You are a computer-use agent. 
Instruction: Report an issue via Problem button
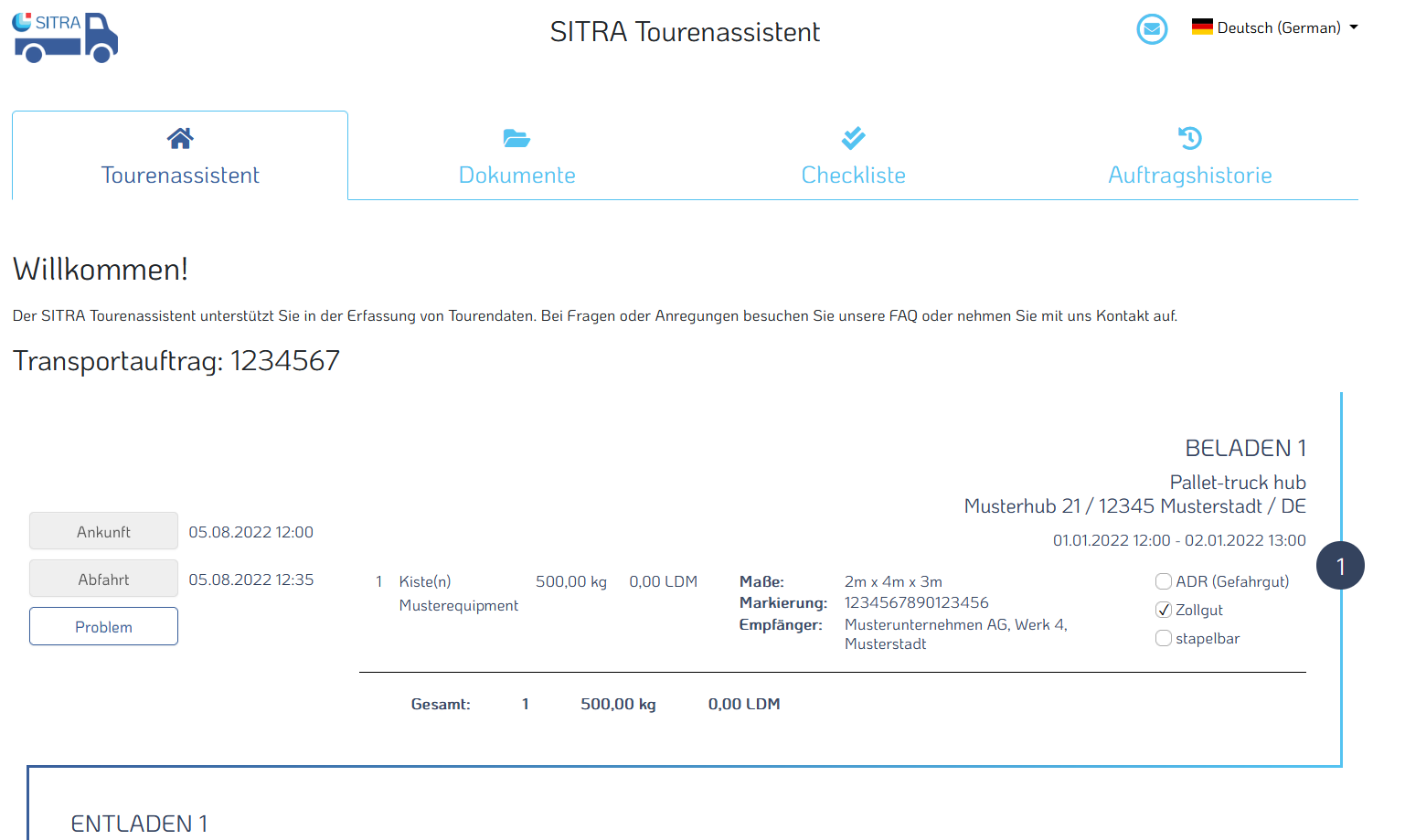click(103, 626)
